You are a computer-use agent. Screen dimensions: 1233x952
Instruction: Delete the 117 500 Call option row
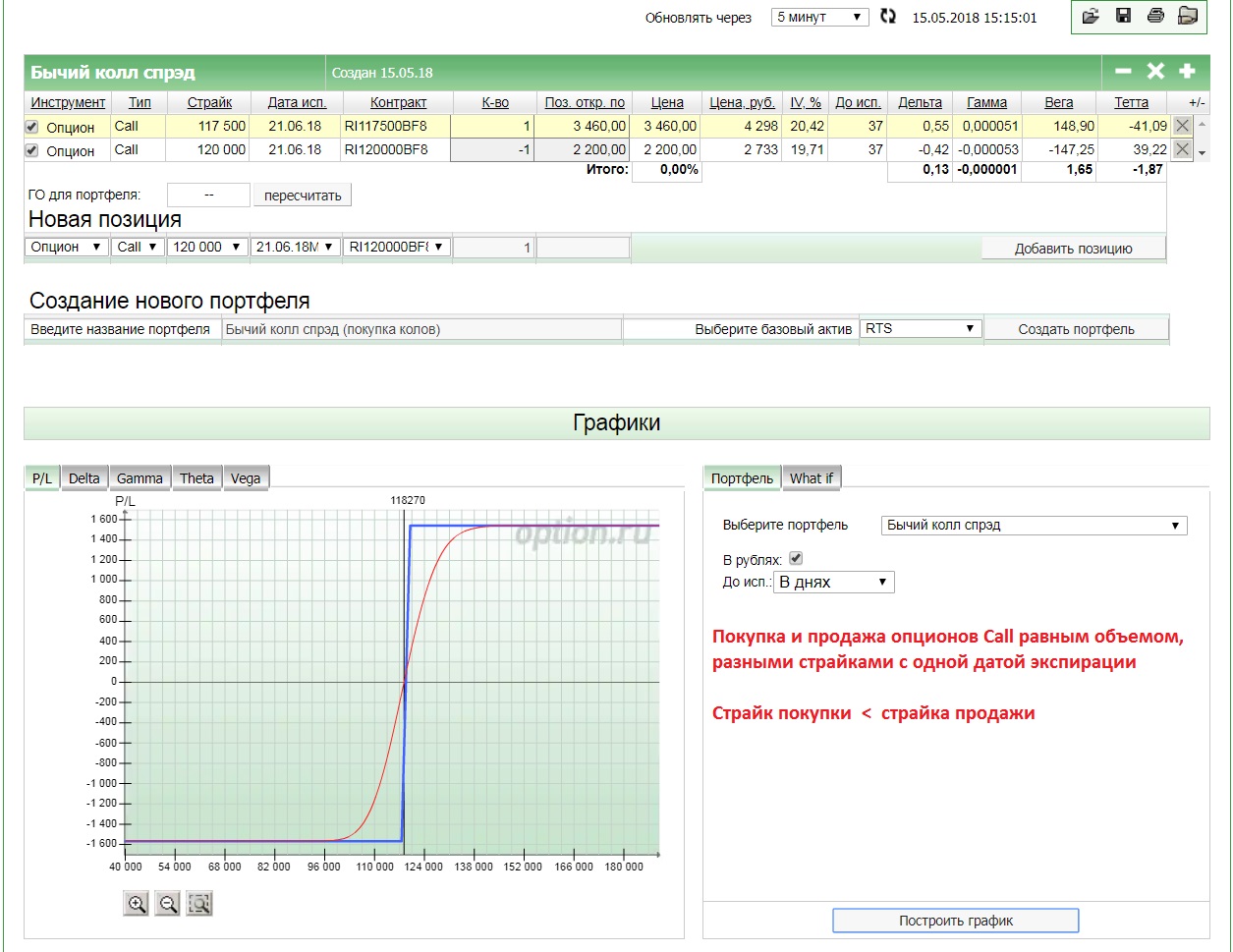pos(1182,126)
